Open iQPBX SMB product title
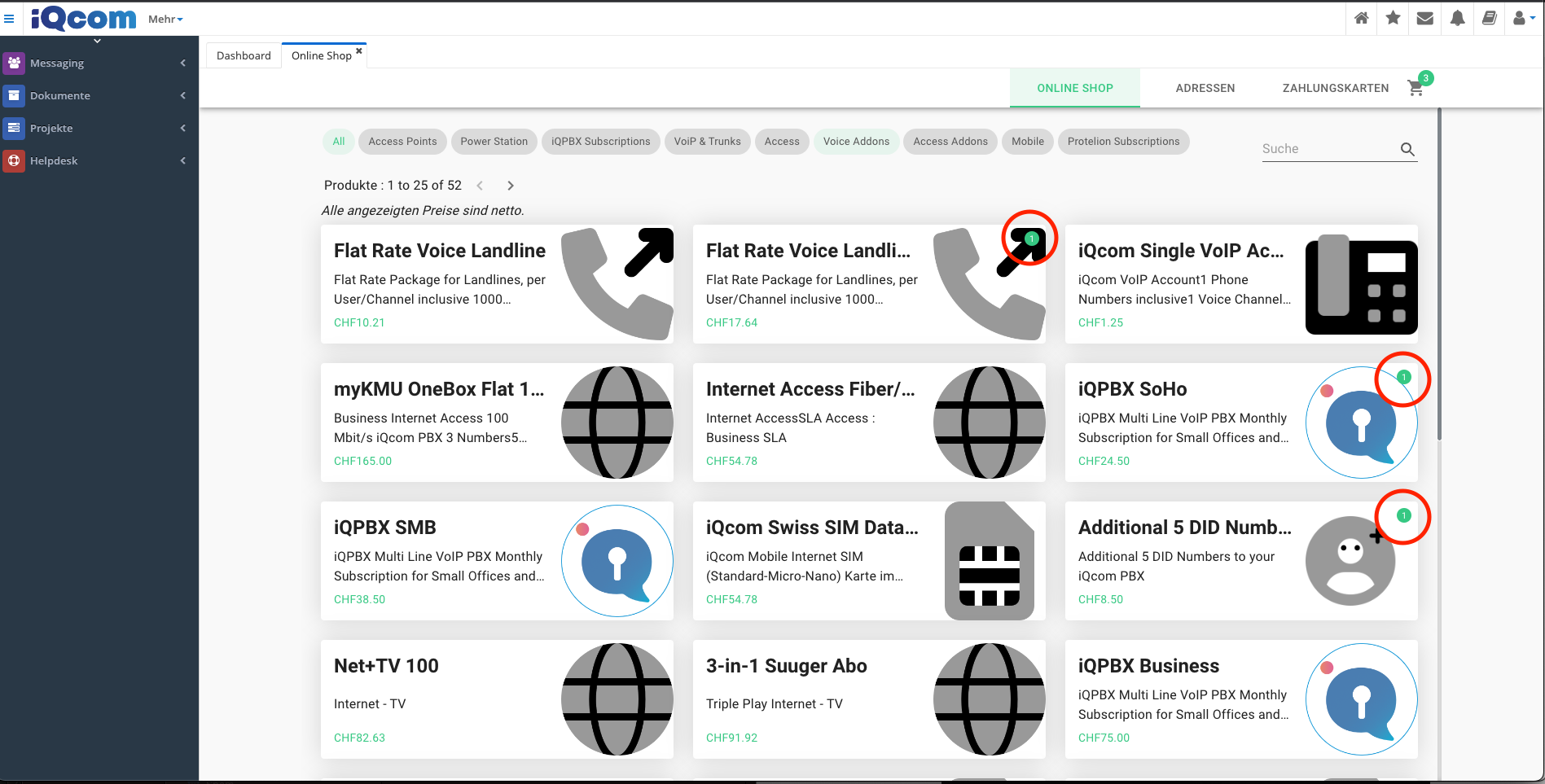1545x784 pixels. click(x=384, y=528)
